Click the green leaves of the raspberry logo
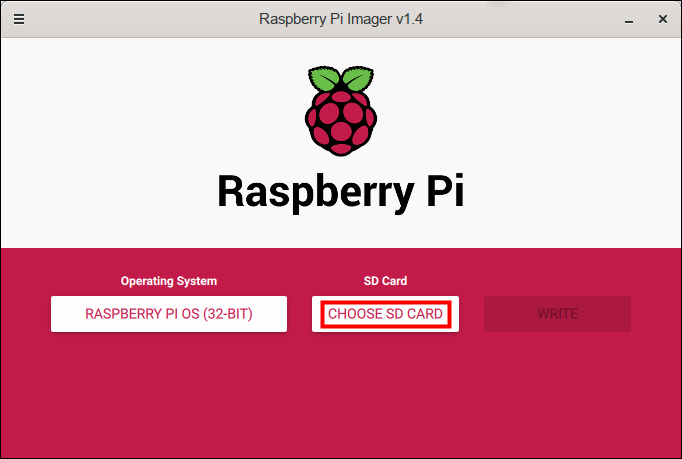 pyautogui.click(x=340, y=79)
